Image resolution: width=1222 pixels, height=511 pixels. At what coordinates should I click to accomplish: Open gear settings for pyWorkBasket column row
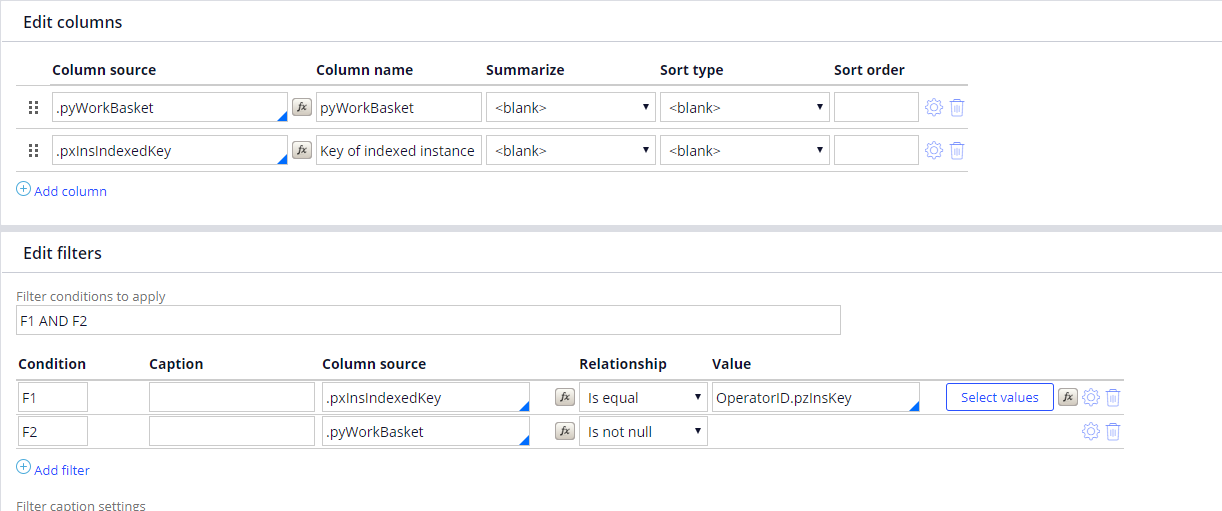(x=934, y=107)
